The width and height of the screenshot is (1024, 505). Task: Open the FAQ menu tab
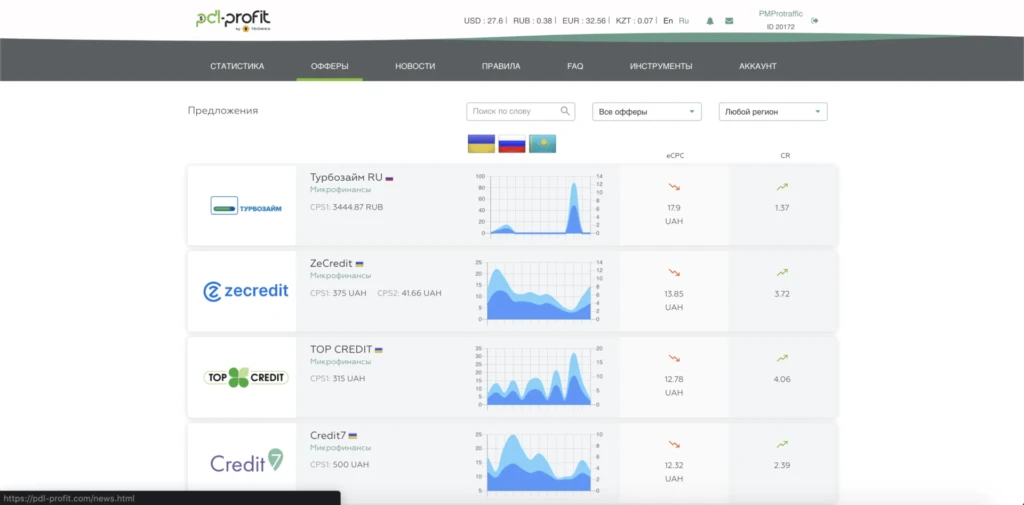click(x=575, y=67)
